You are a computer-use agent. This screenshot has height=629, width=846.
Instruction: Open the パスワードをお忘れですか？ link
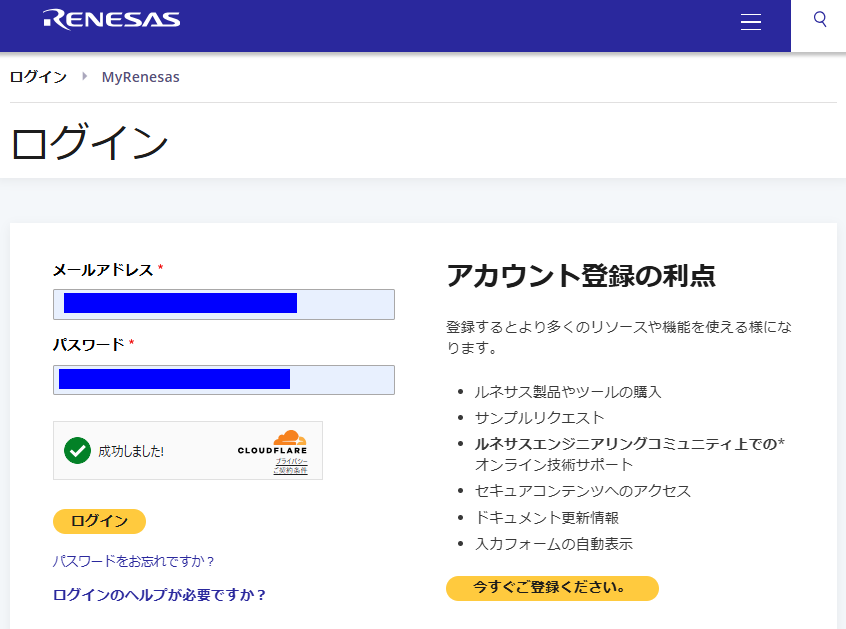[134, 561]
